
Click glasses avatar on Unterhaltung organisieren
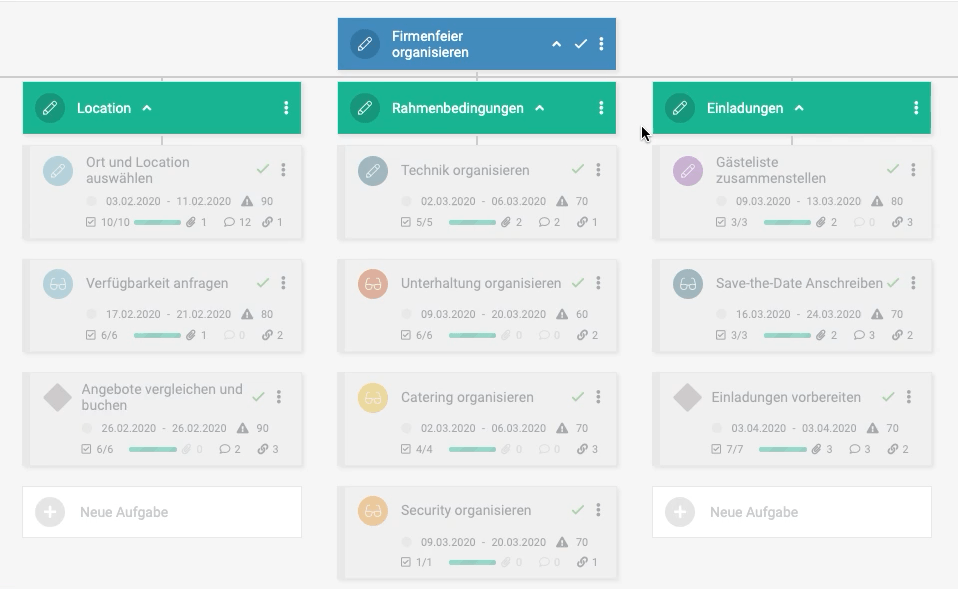coord(373,284)
